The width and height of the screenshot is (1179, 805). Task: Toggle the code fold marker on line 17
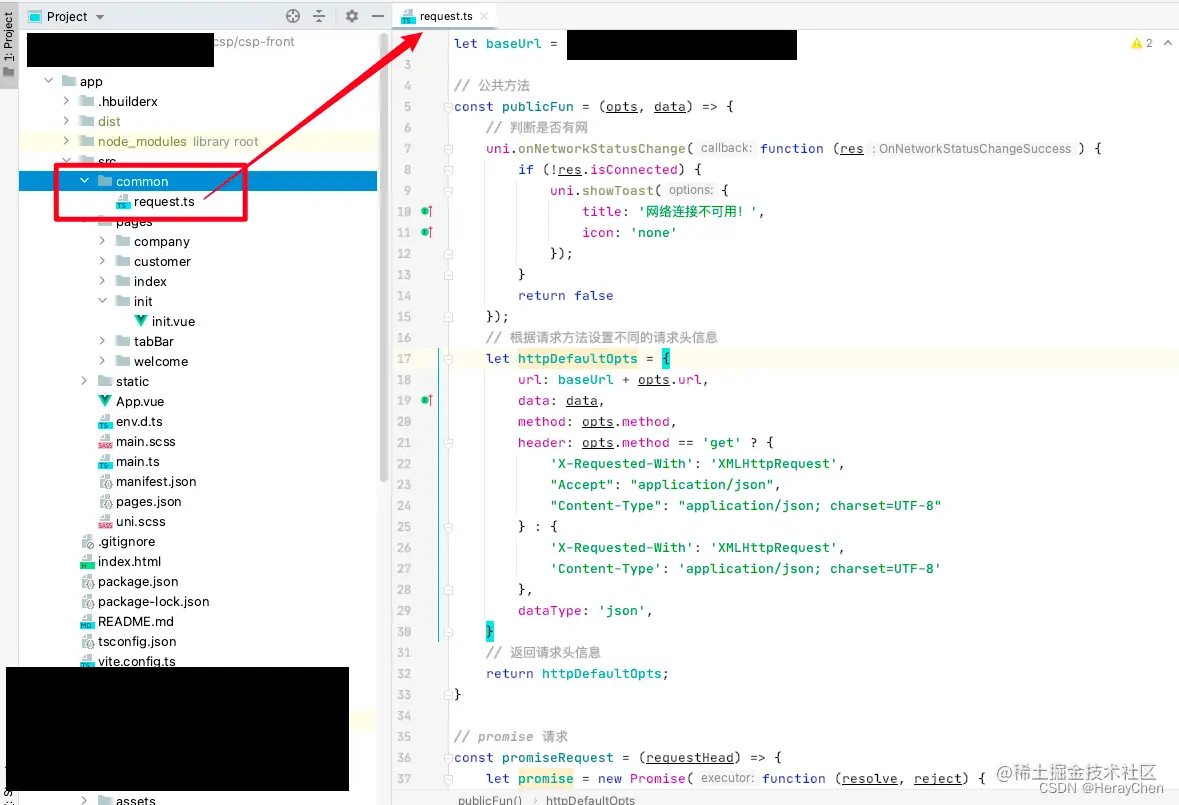coord(448,359)
